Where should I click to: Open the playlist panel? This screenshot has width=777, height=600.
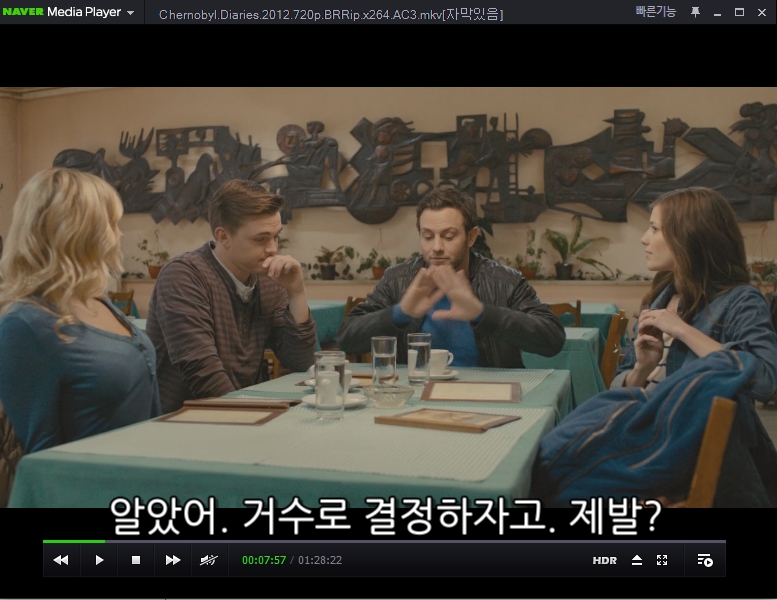pyautogui.click(x=705, y=560)
